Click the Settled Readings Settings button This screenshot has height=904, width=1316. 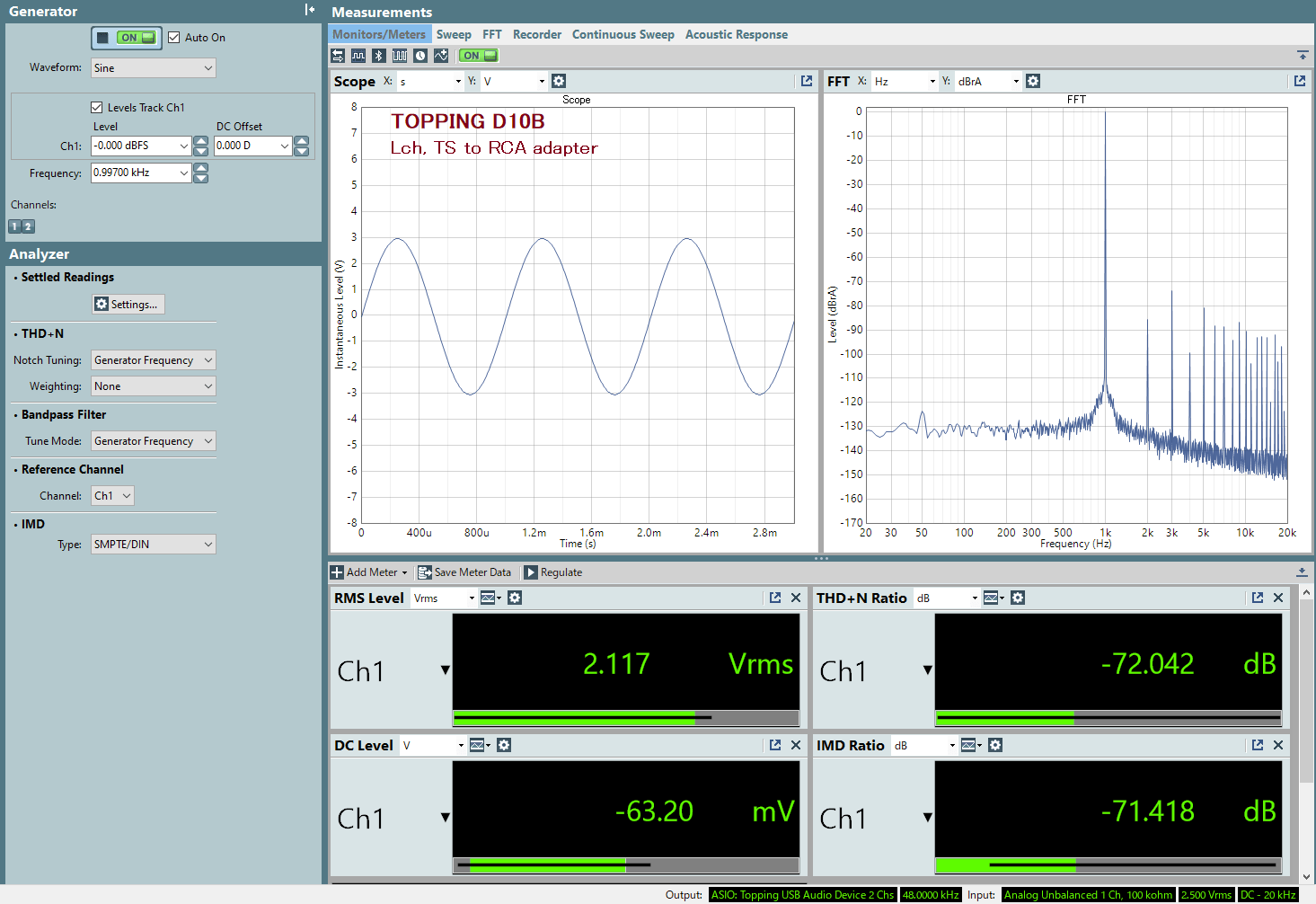(x=128, y=305)
